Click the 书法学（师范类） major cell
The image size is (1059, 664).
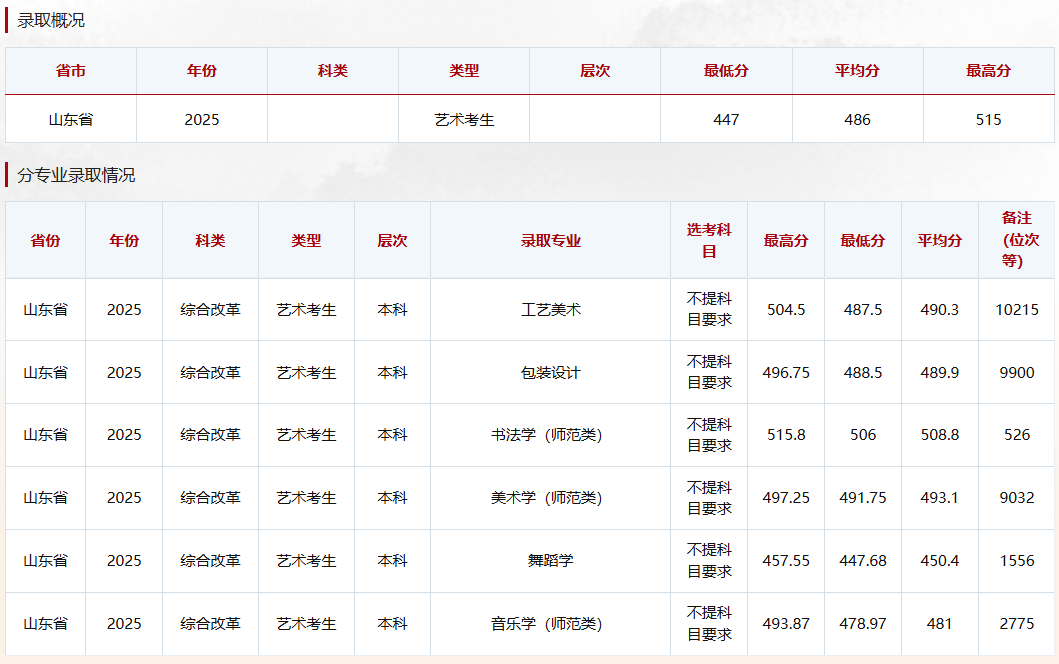[x=546, y=435]
